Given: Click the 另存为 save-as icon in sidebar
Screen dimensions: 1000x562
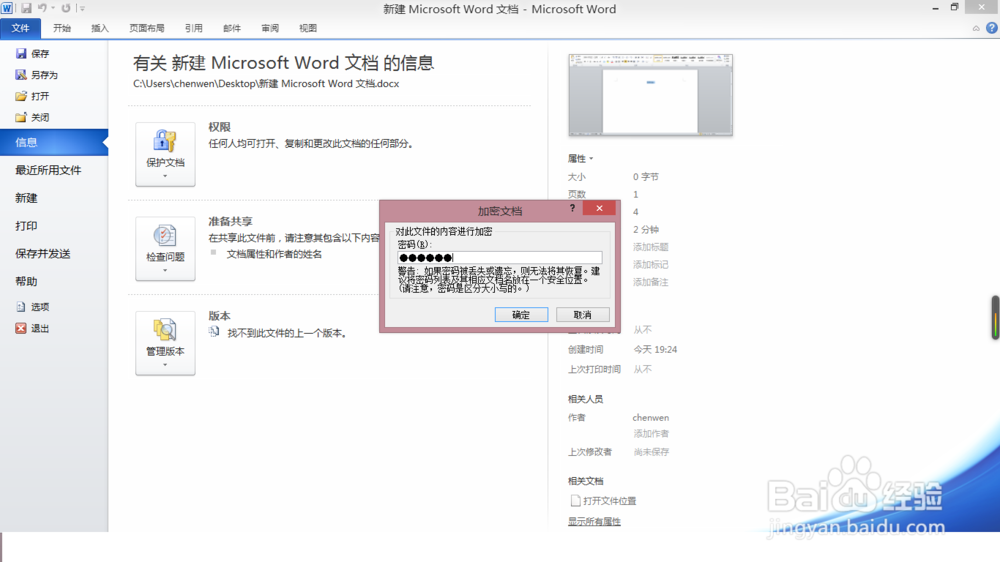Looking at the screenshot, I should tap(21, 75).
